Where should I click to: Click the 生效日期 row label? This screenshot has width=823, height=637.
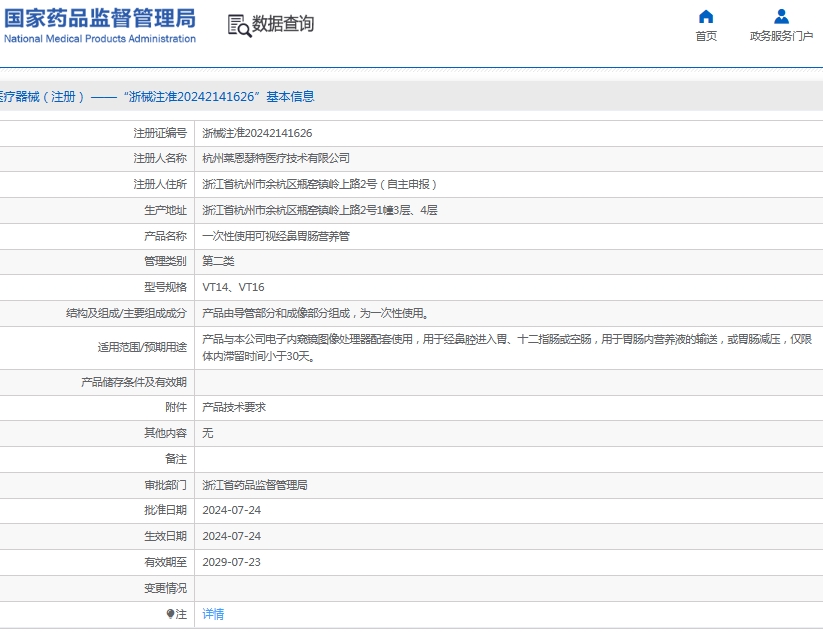(x=165, y=536)
